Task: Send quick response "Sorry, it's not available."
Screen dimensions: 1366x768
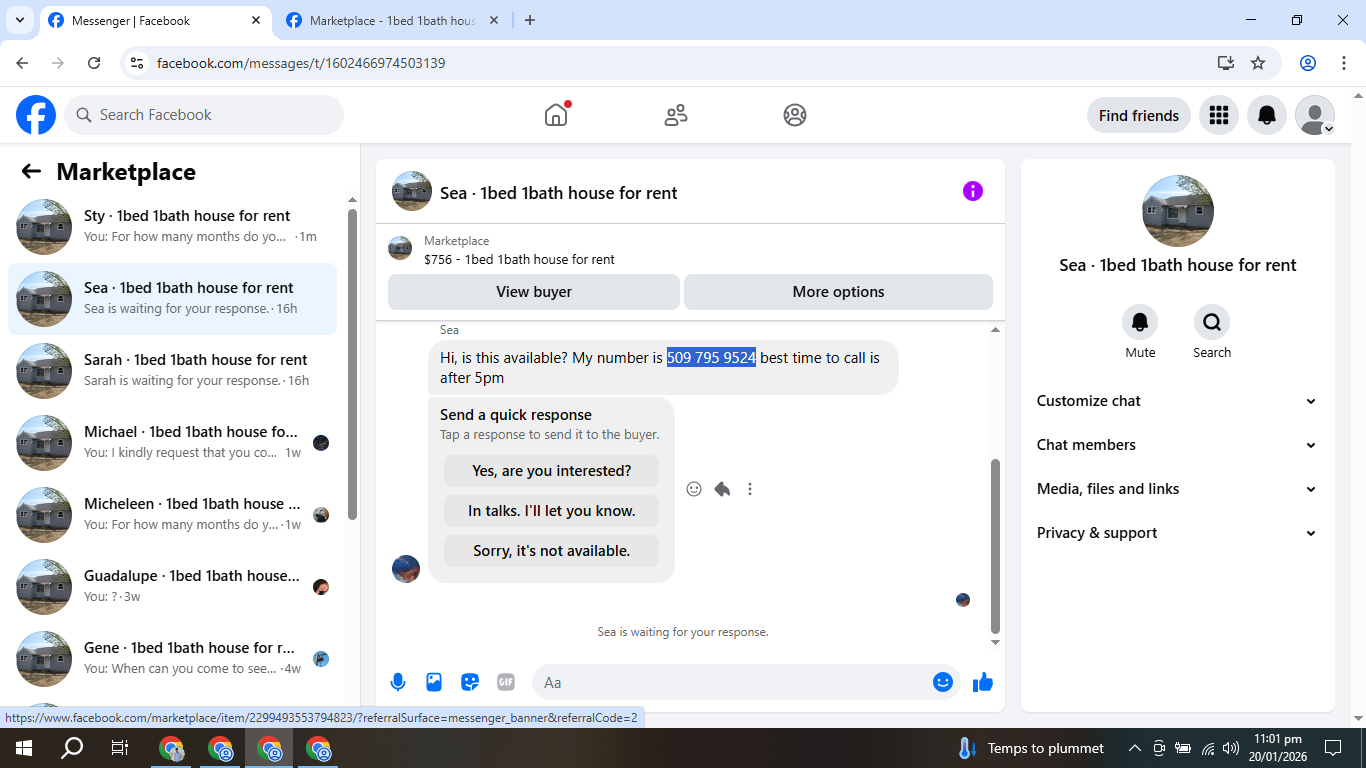Action: 552,551
